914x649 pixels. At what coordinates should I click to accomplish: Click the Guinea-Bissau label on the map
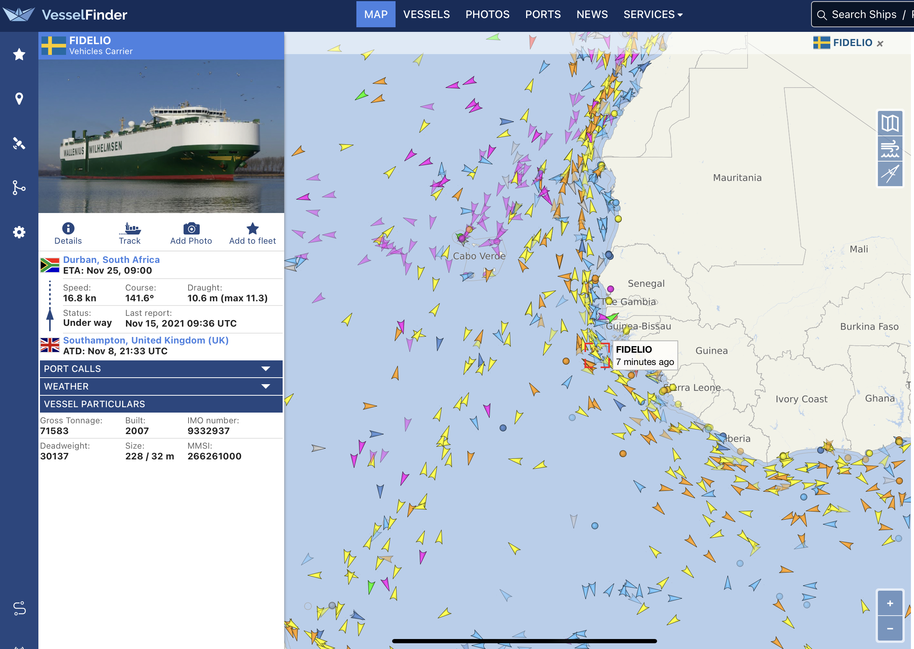pos(638,326)
